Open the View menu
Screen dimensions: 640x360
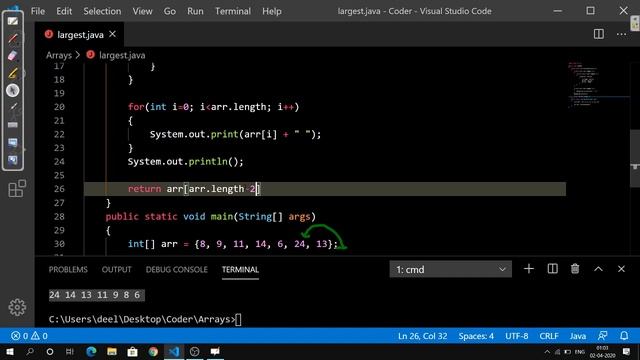coord(142,11)
